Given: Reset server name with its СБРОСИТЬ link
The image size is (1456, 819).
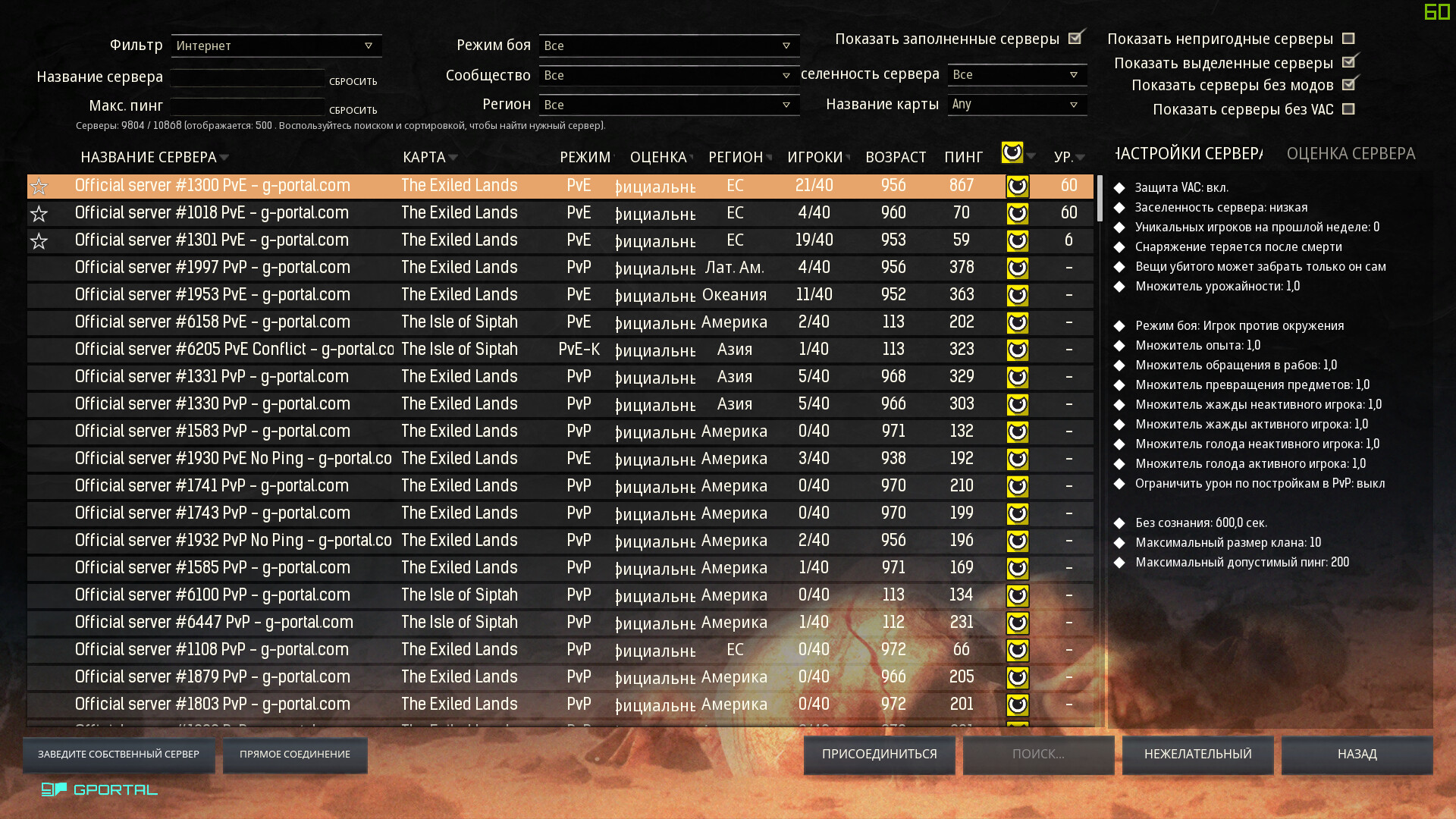Looking at the screenshot, I should point(353,81).
